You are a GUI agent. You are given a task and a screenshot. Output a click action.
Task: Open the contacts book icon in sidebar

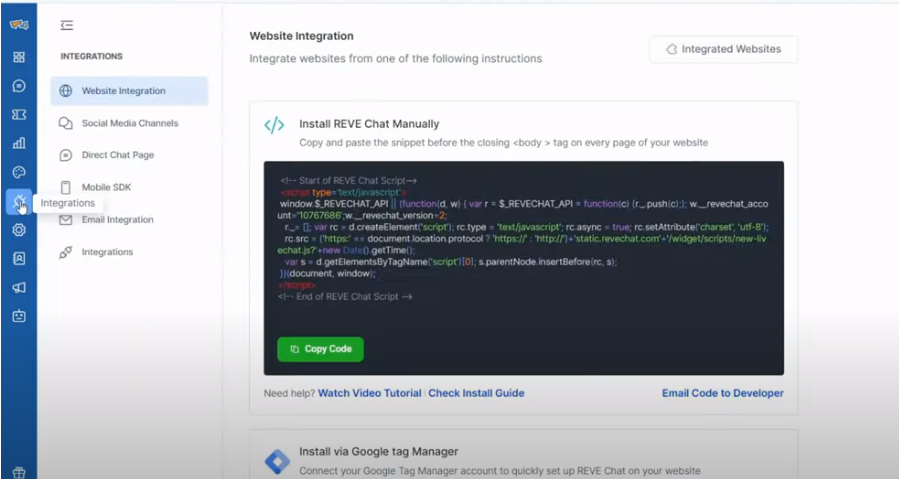point(19,259)
